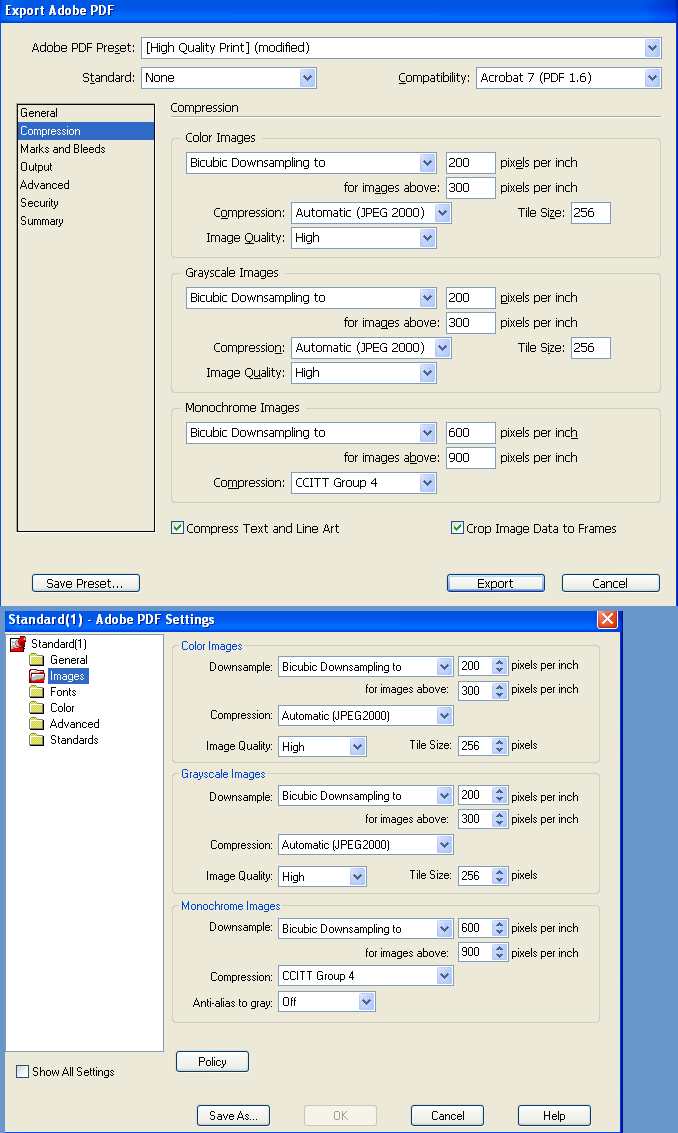Click Color Images 300 threshold field in Export dialog
This screenshot has width=678, height=1133.
470,188
